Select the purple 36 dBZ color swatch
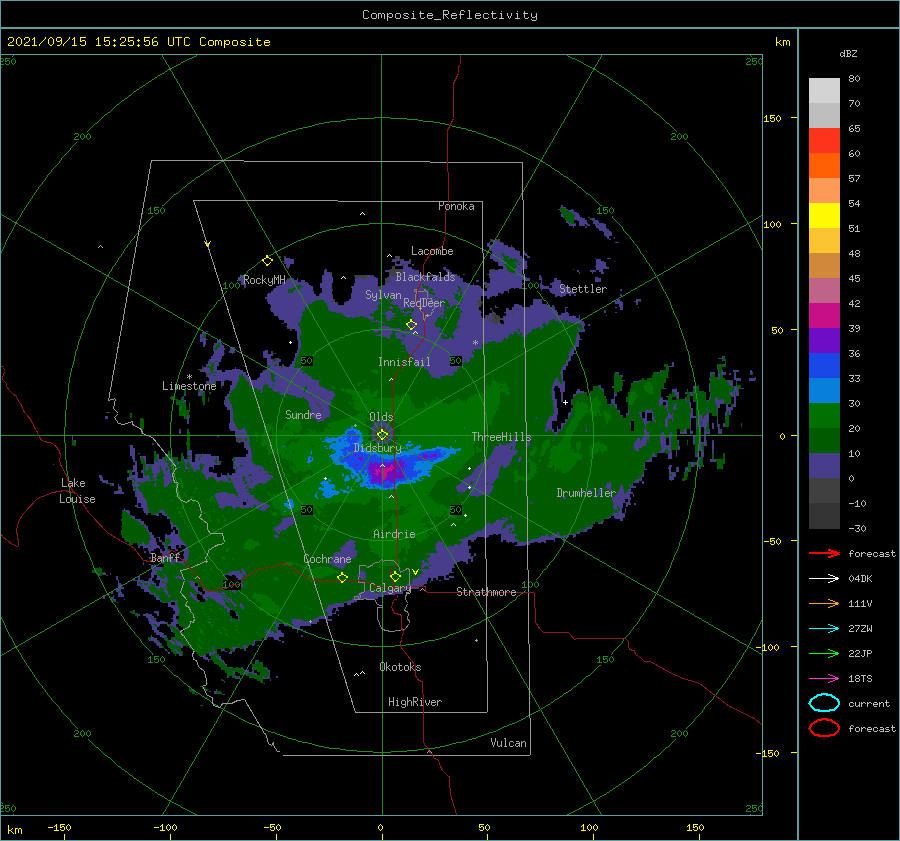The width and height of the screenshot is (900, 841). 824,341
